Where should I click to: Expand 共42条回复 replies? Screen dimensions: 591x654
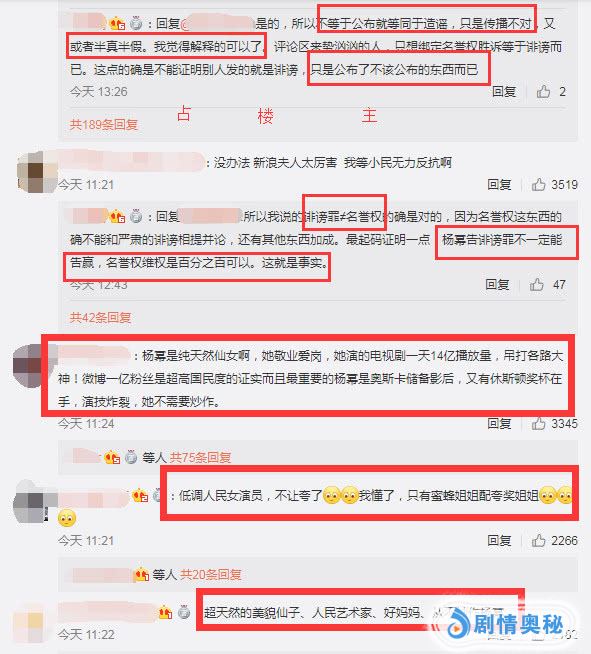pyautogui.click(x=100, y=317)
